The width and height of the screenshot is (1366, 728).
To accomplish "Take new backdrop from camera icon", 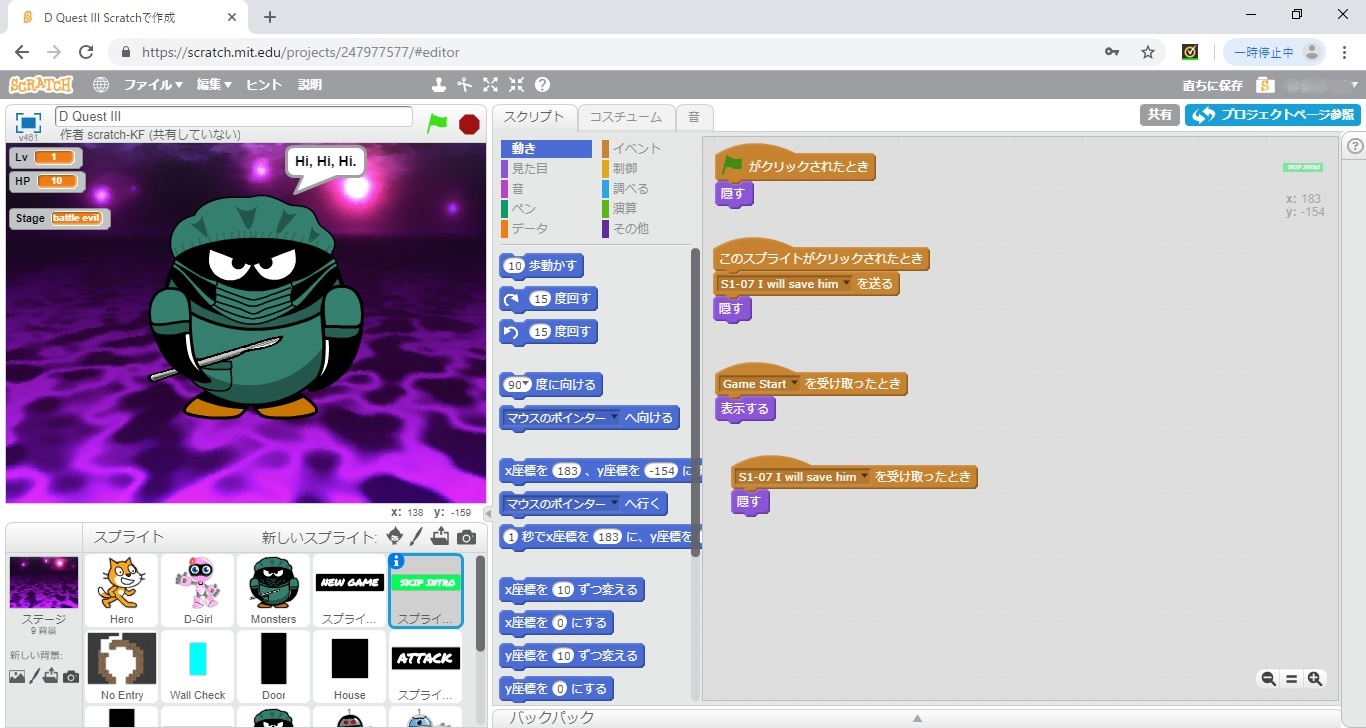I will point(70,677).
